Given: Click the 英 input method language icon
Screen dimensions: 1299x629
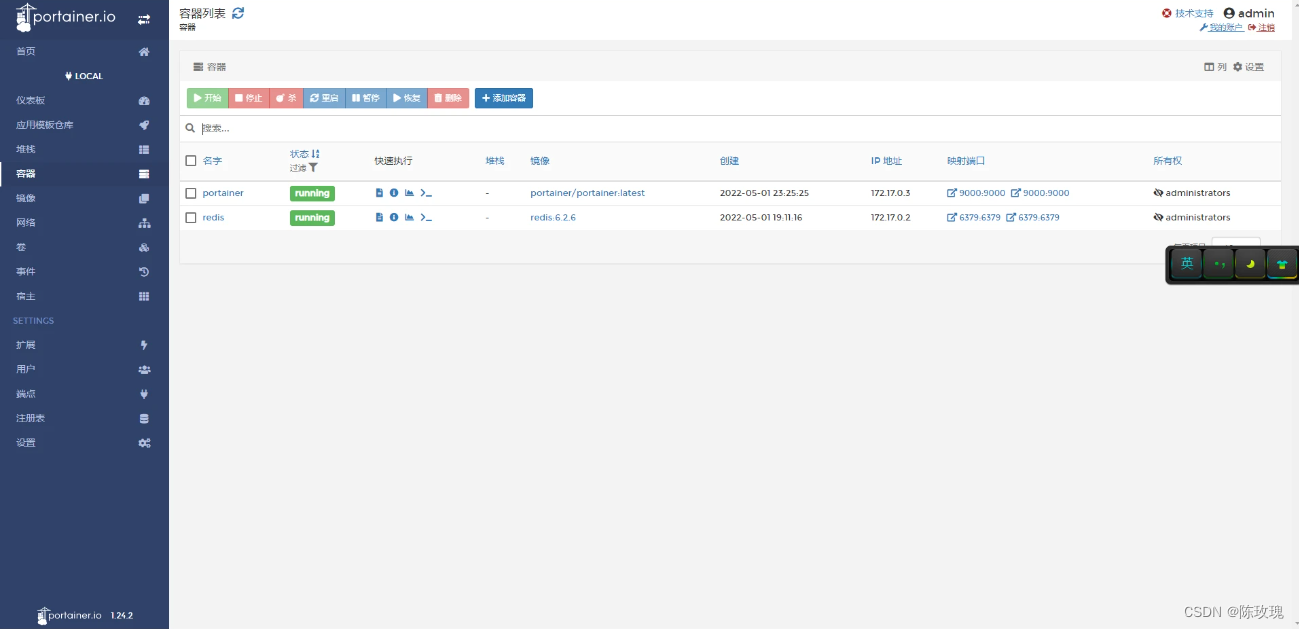Looking at the screenshot, I should [1187, 264].
